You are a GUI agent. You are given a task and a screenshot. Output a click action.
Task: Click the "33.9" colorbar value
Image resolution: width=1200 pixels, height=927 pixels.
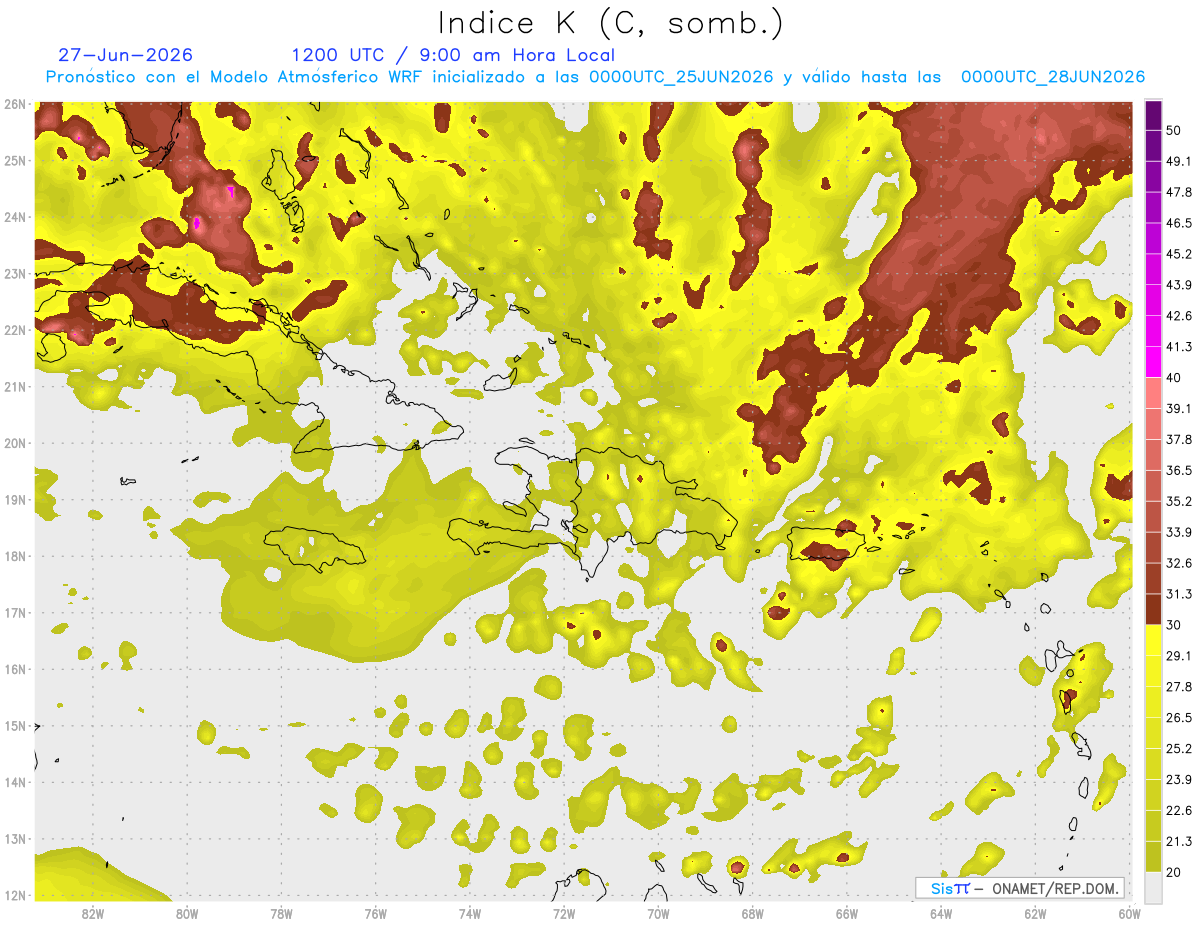(1179, 532)
